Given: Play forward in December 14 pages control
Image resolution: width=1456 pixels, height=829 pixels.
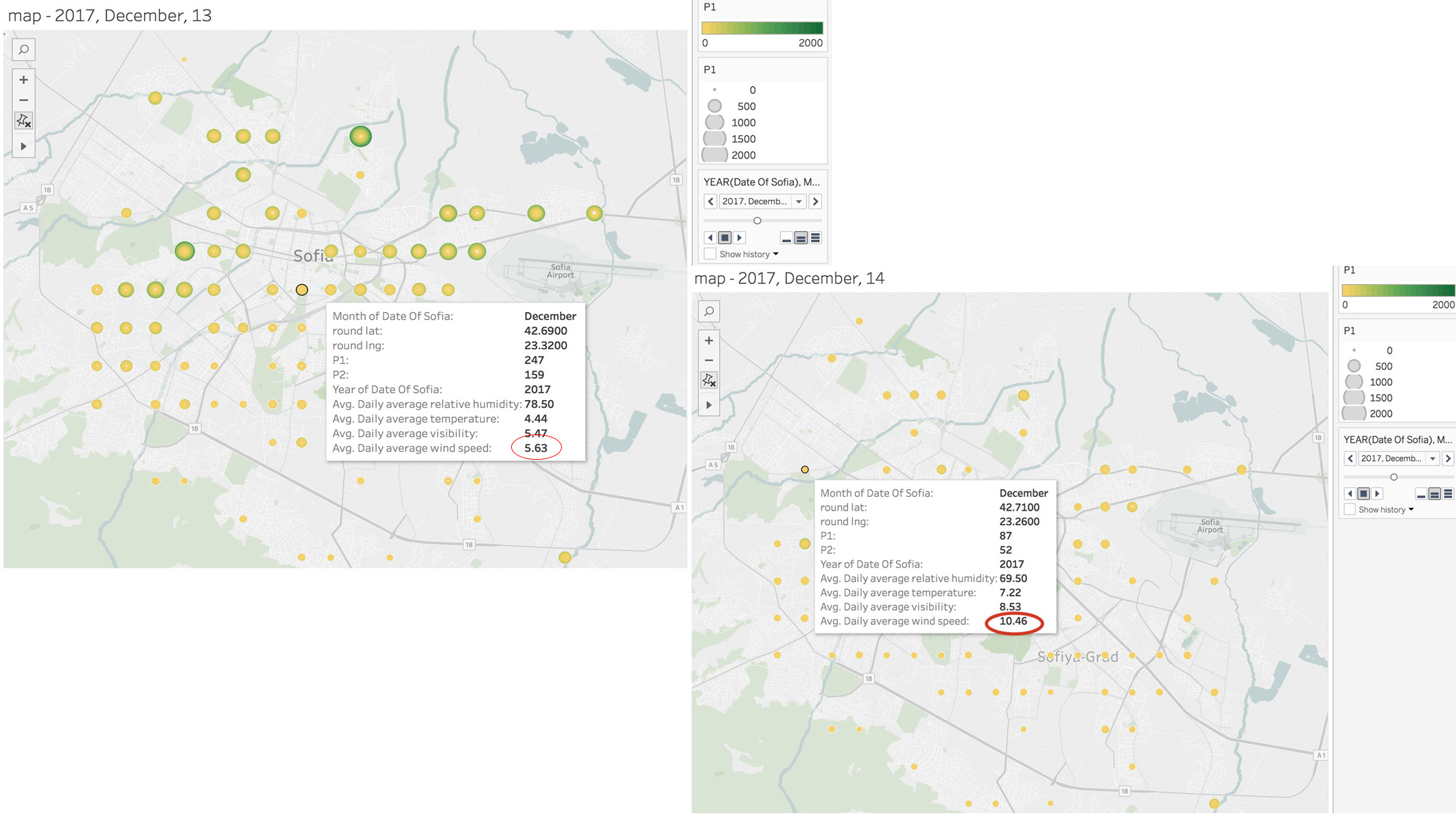Looking at the screenshot, I should click(1377, 493).
